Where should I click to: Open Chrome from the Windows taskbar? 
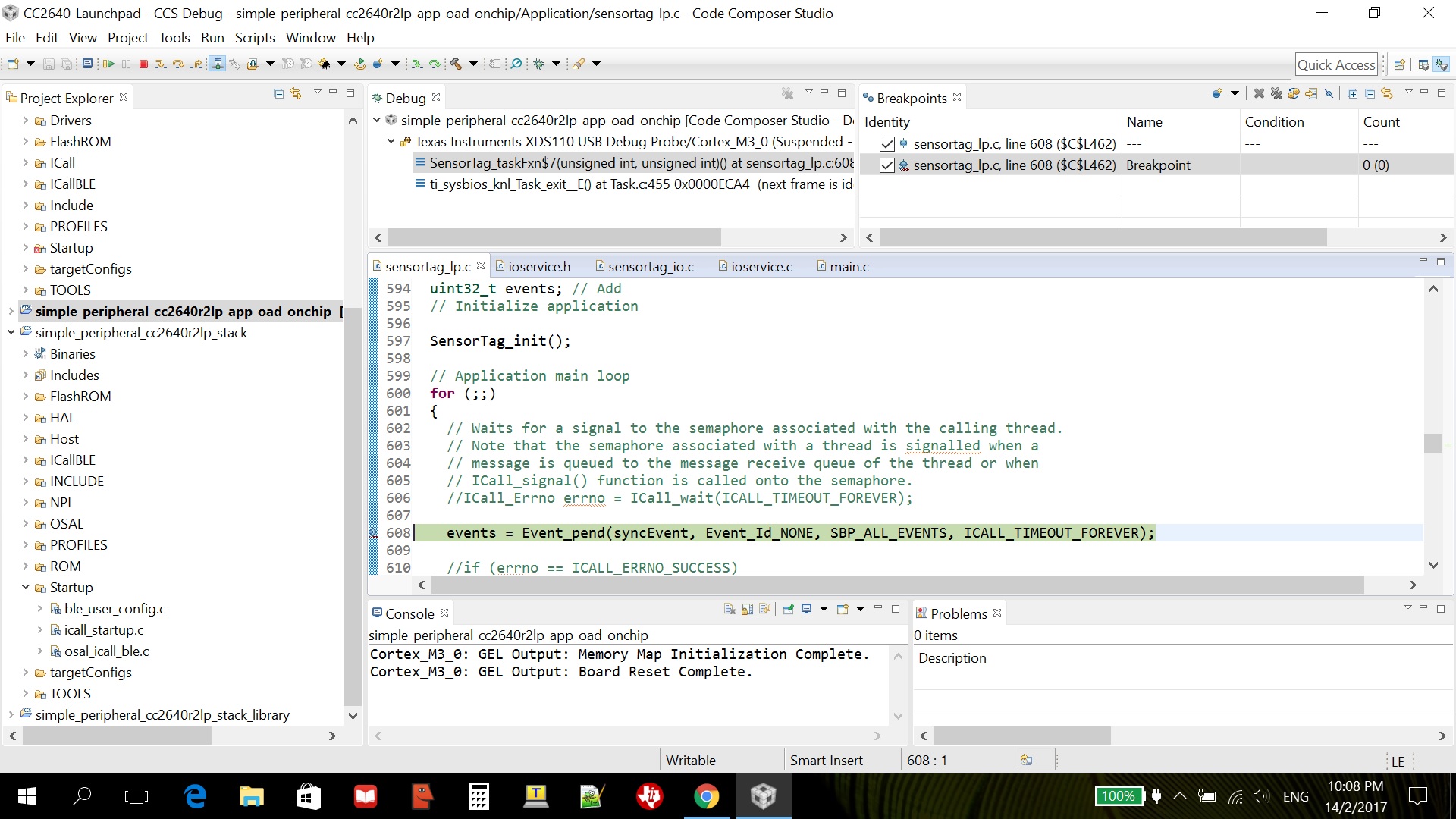coord(706,796)
